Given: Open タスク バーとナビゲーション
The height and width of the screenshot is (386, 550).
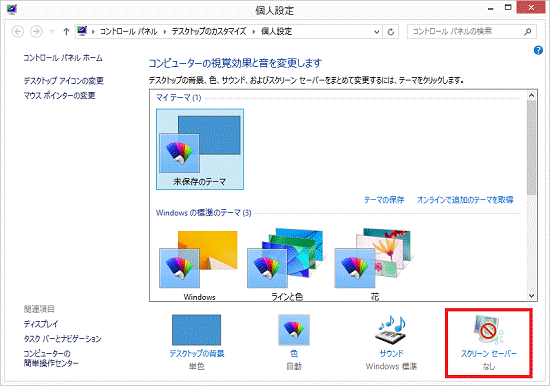Looking at the screenshot, I should [62, 339].
